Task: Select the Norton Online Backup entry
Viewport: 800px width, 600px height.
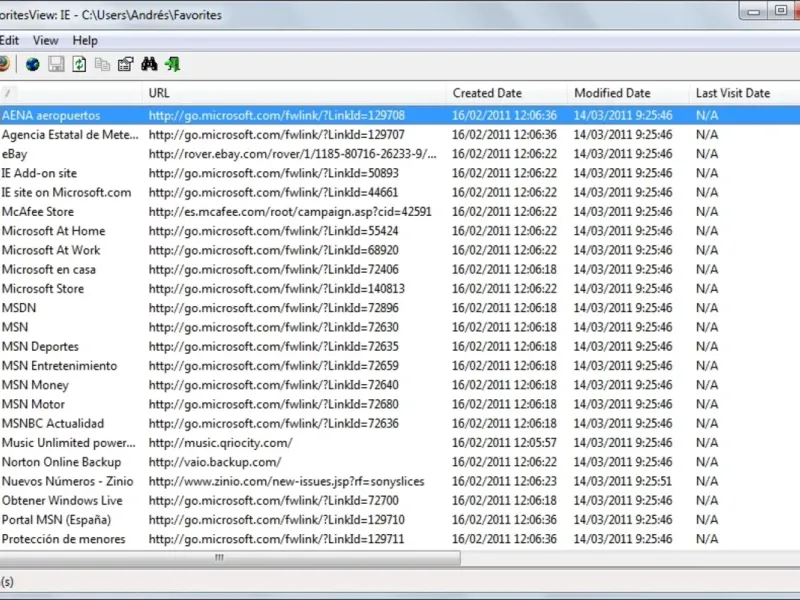Action: pos(61,462)
